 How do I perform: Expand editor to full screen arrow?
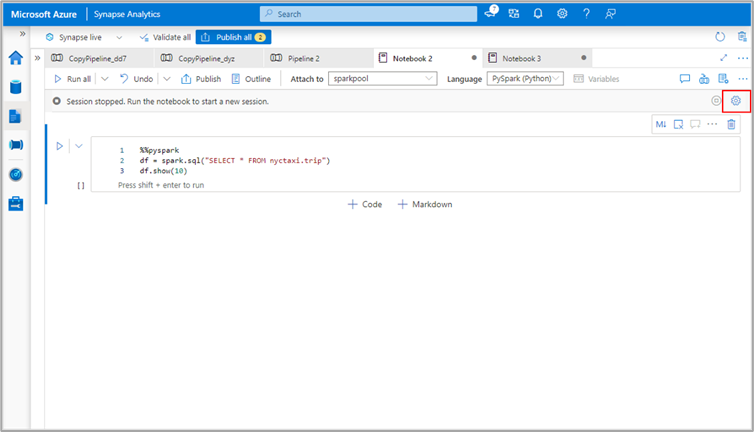[724, 58]
